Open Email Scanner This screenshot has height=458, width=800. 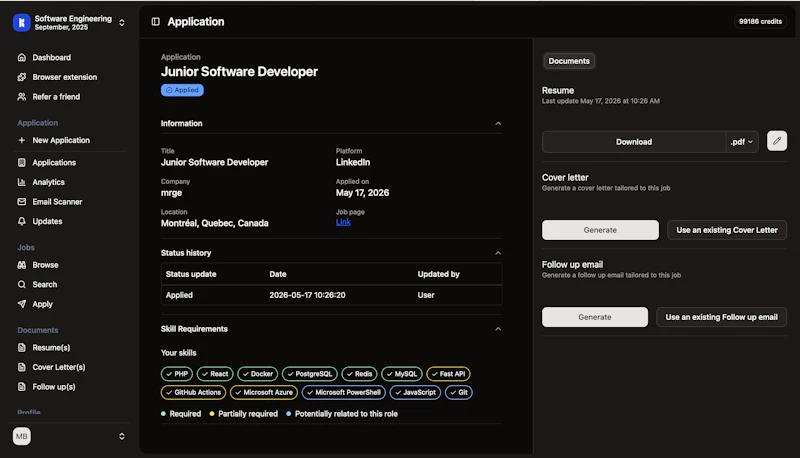coord(57,202)
